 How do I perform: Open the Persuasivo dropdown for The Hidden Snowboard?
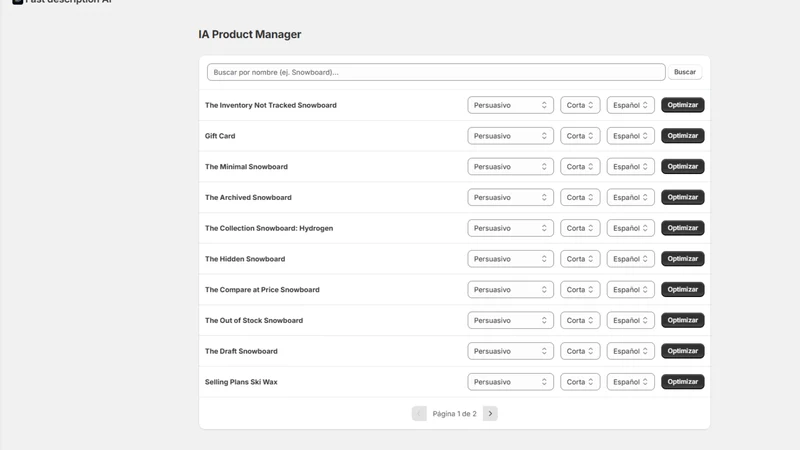click(x=510, y=259)
